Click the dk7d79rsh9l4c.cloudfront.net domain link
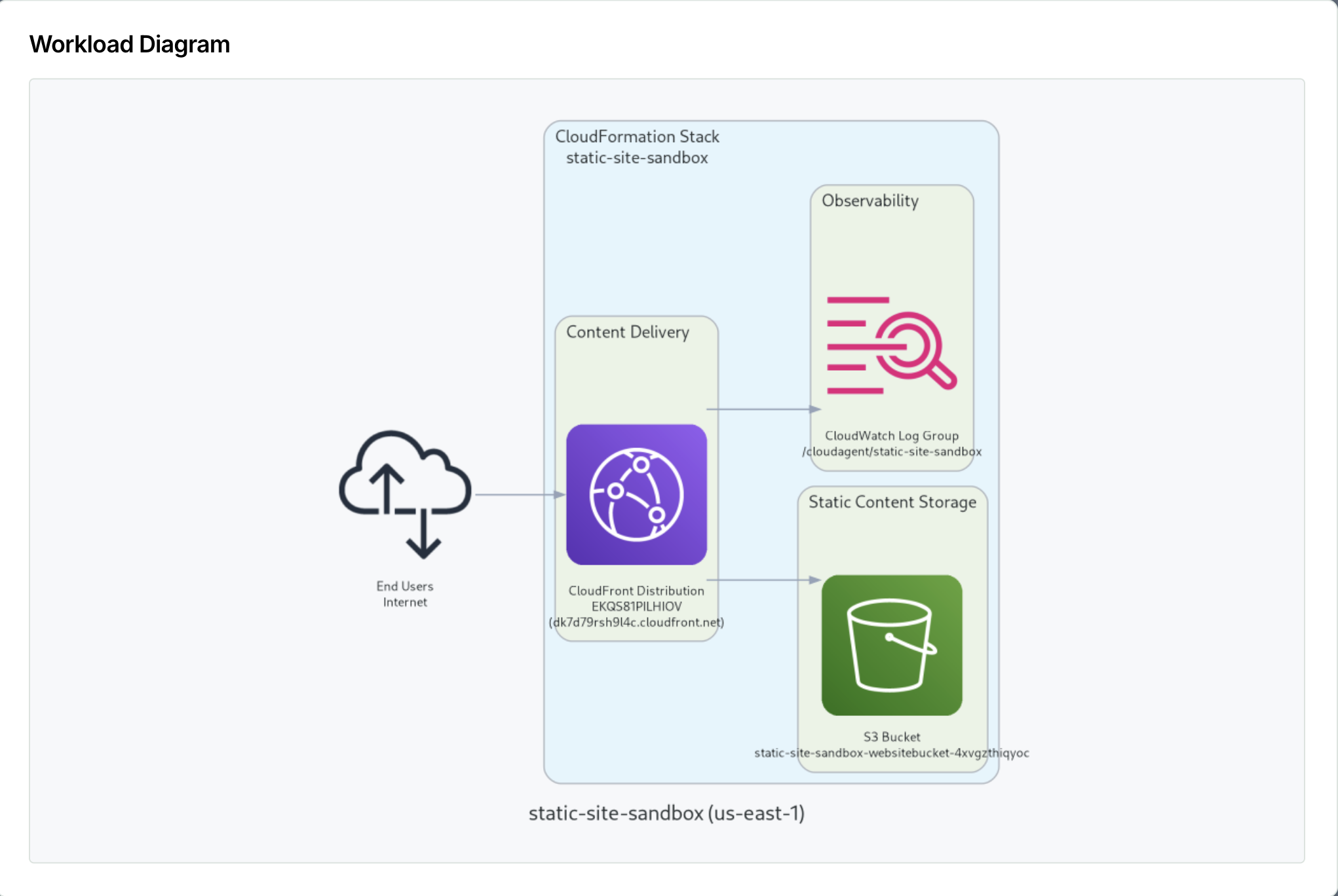Image resolution: width=1338 pixels, height=896 pixels. [x=637, y=622]
